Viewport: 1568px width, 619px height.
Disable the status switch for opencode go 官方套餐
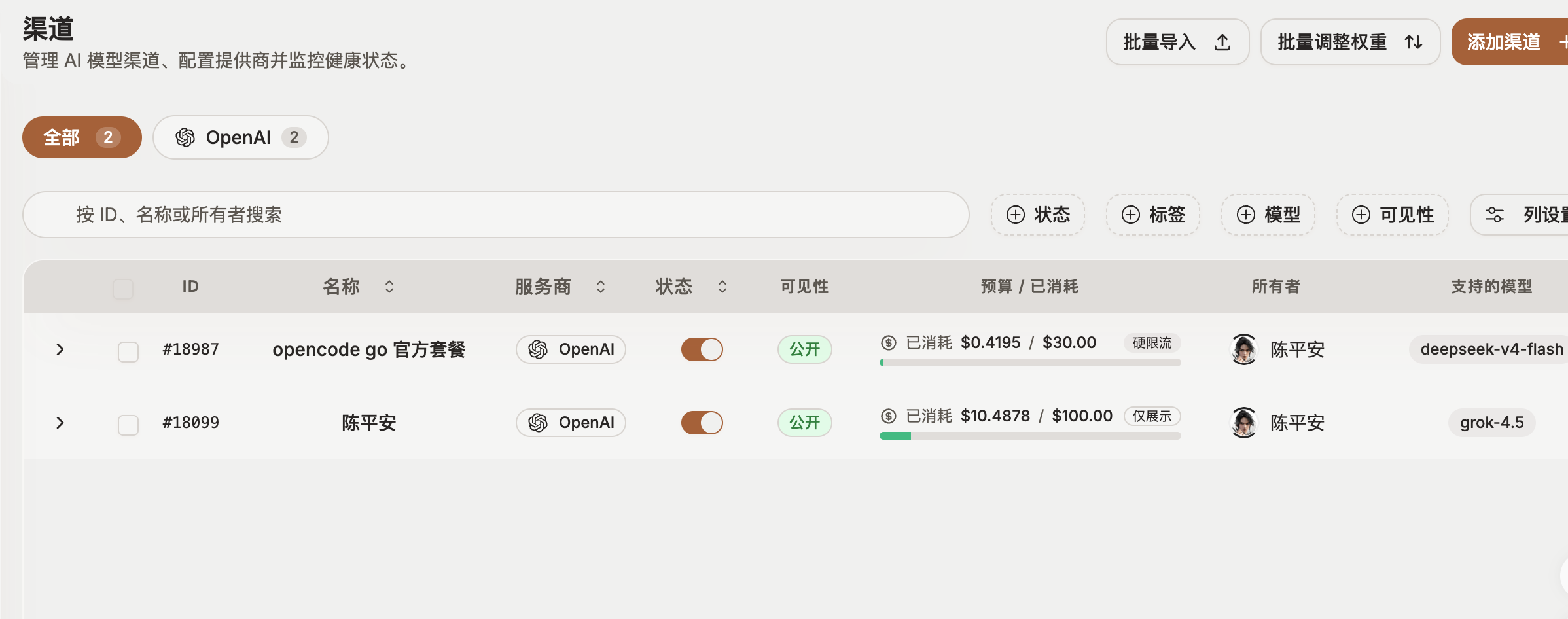(702, 349)
